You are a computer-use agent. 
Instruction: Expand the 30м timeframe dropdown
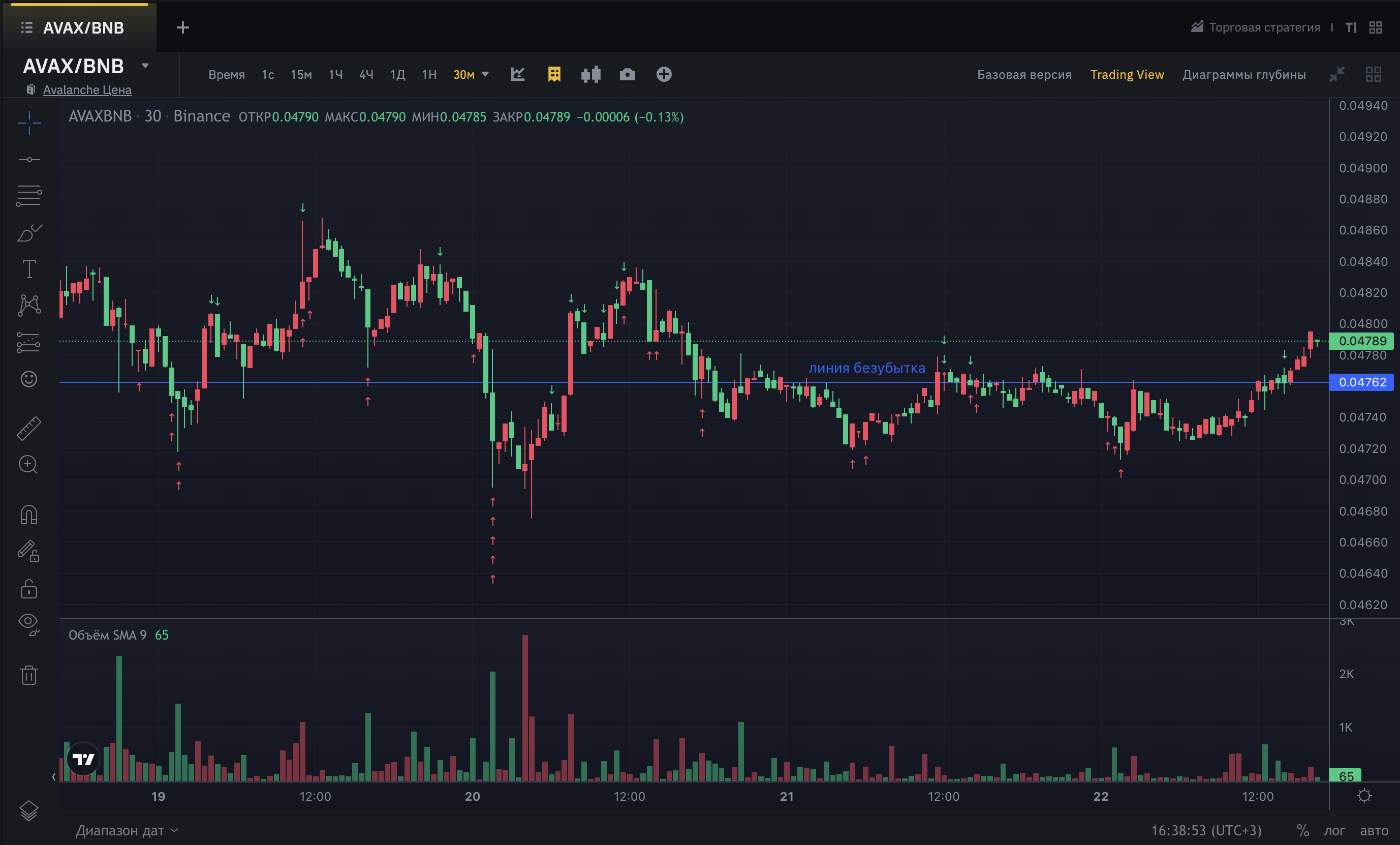(x=485, y=75)
